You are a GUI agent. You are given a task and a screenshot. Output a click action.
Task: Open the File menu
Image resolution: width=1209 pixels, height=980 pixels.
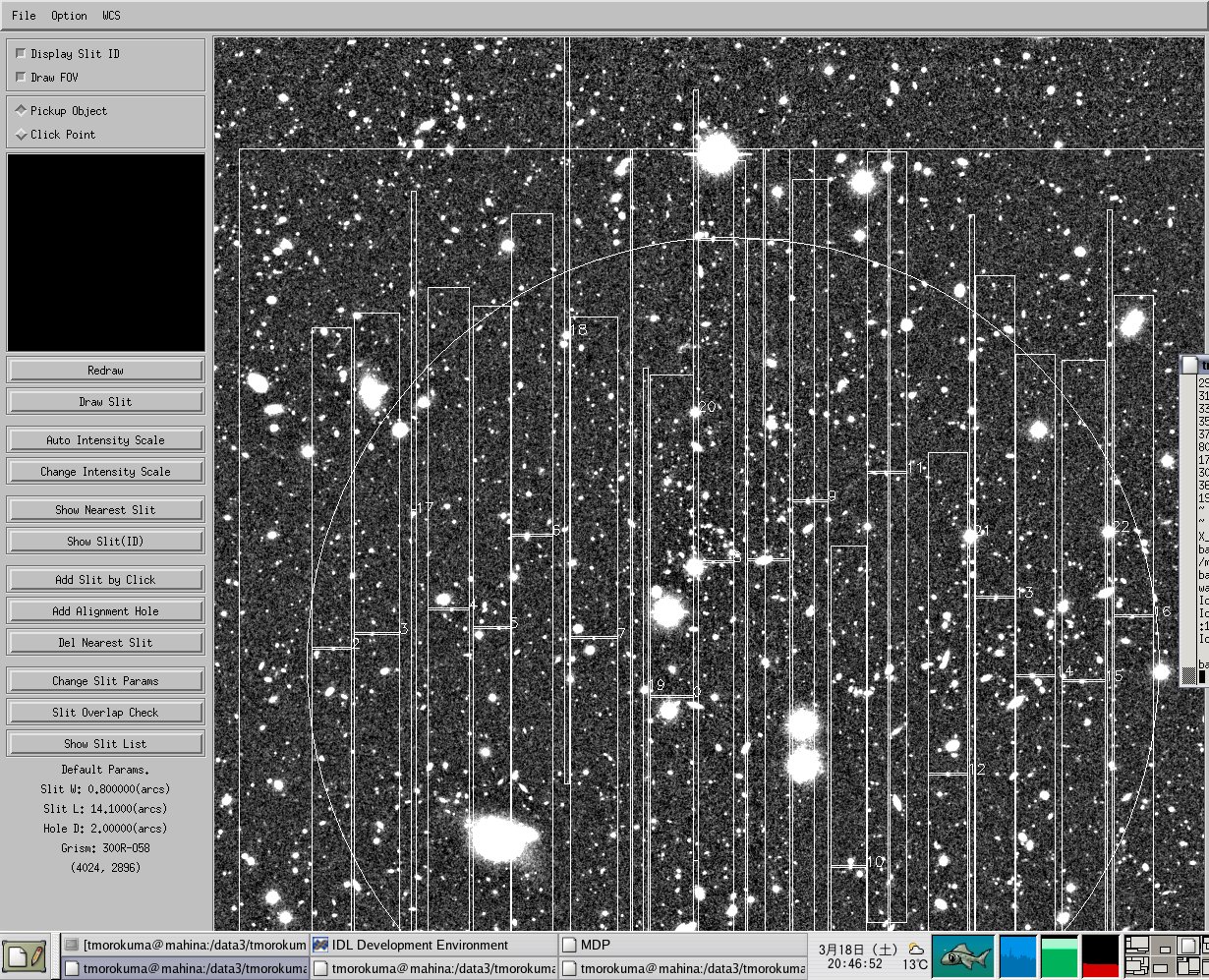[24, 16]
